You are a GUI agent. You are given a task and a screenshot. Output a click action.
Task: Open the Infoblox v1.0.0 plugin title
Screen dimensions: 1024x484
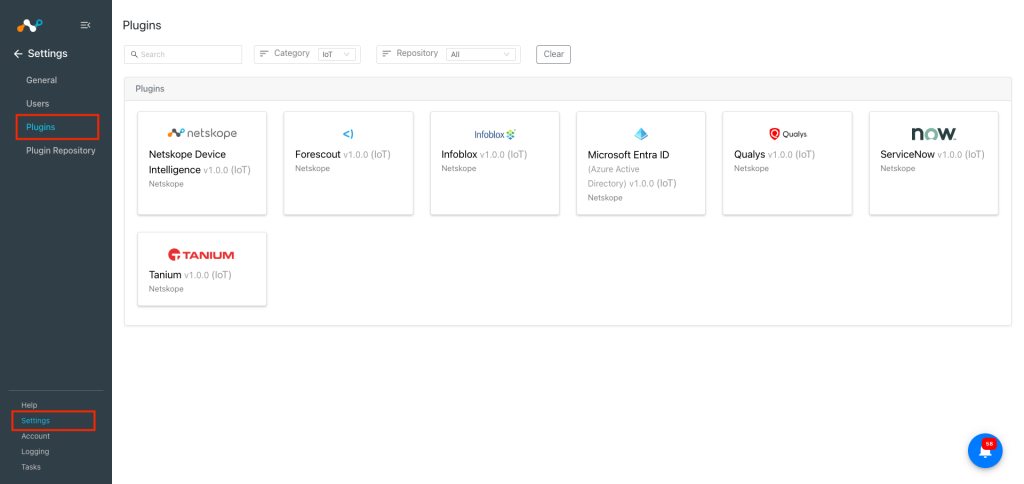tap(484, 155)
